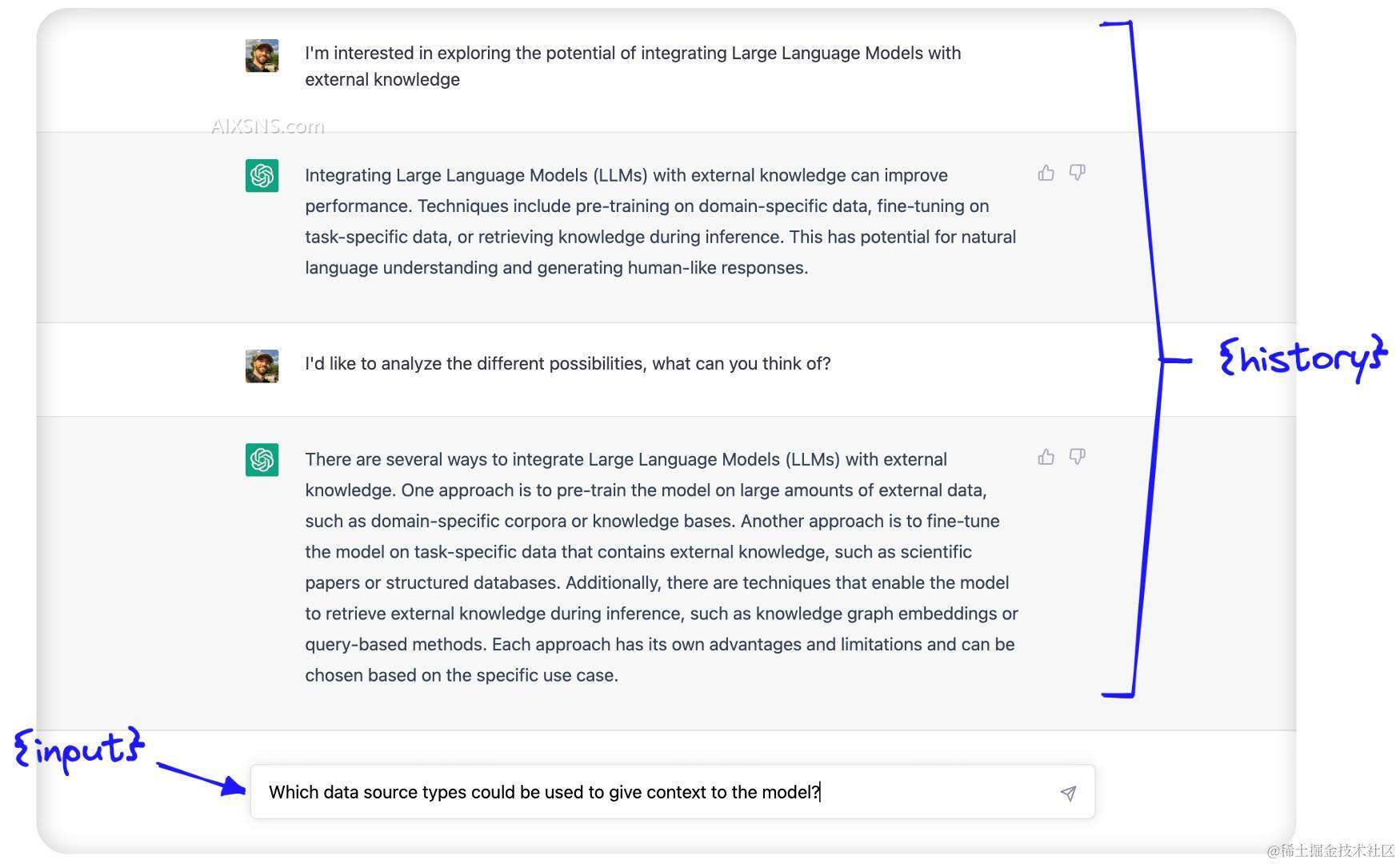Click the ChatGPT logo beside the first response
Screen dimensions: 1400x864
262,175
